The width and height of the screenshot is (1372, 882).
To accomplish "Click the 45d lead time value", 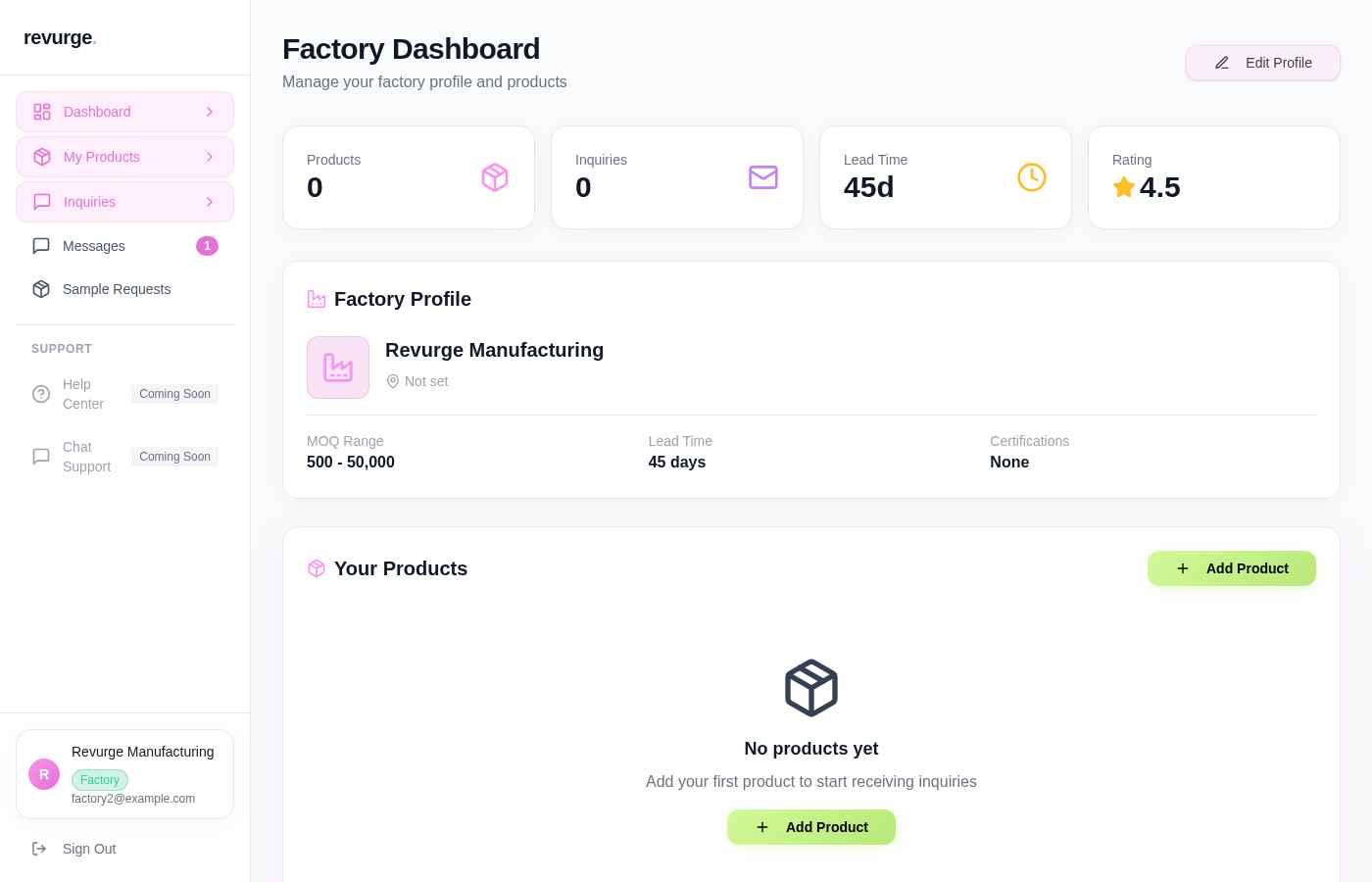I will [x=869, y=187].
